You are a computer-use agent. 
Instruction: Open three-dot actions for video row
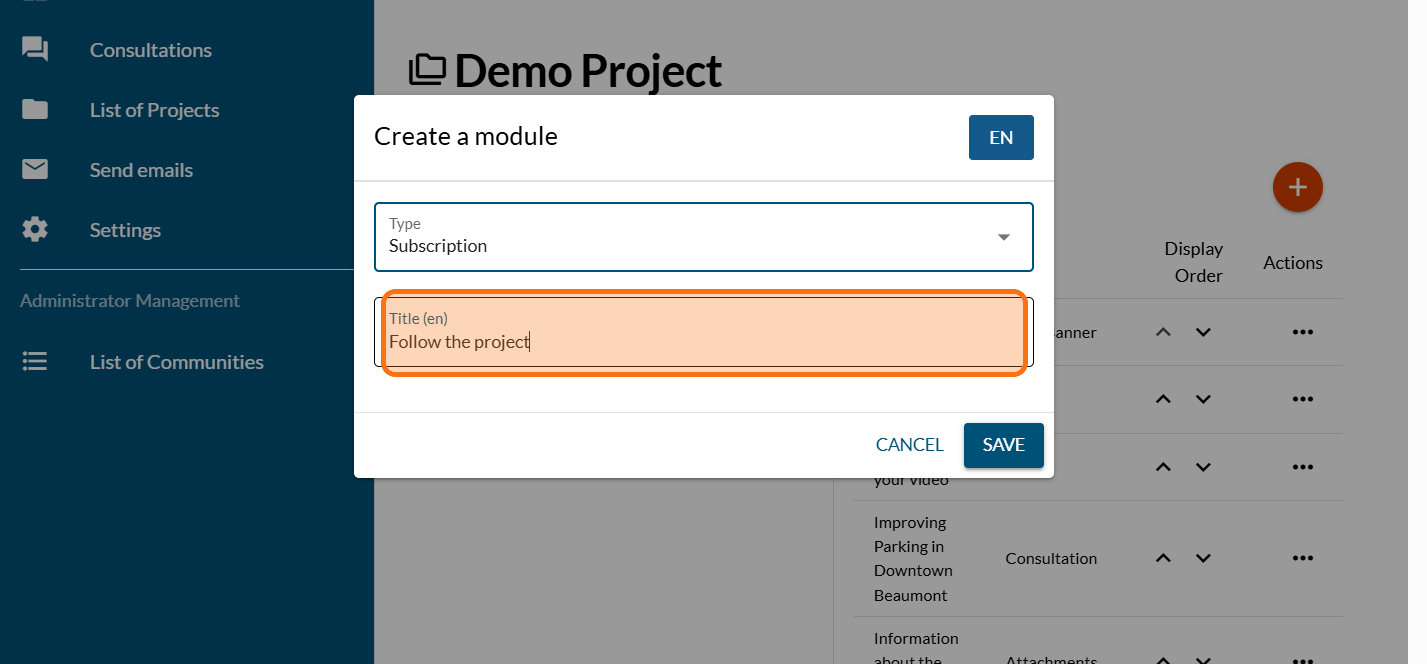pyautogui.click(x=1302, y=467)
